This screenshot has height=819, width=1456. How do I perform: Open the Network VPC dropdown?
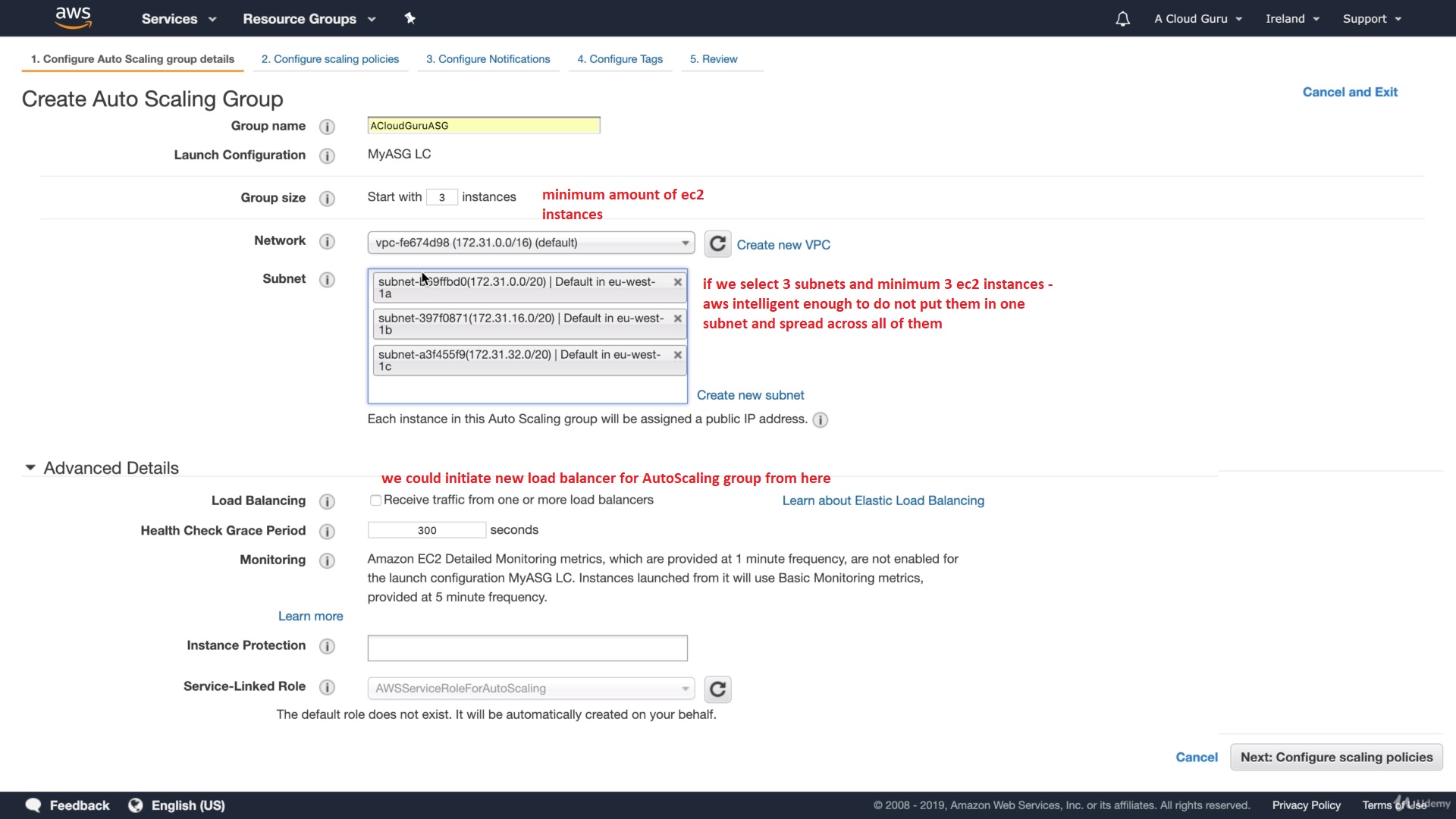531,243
